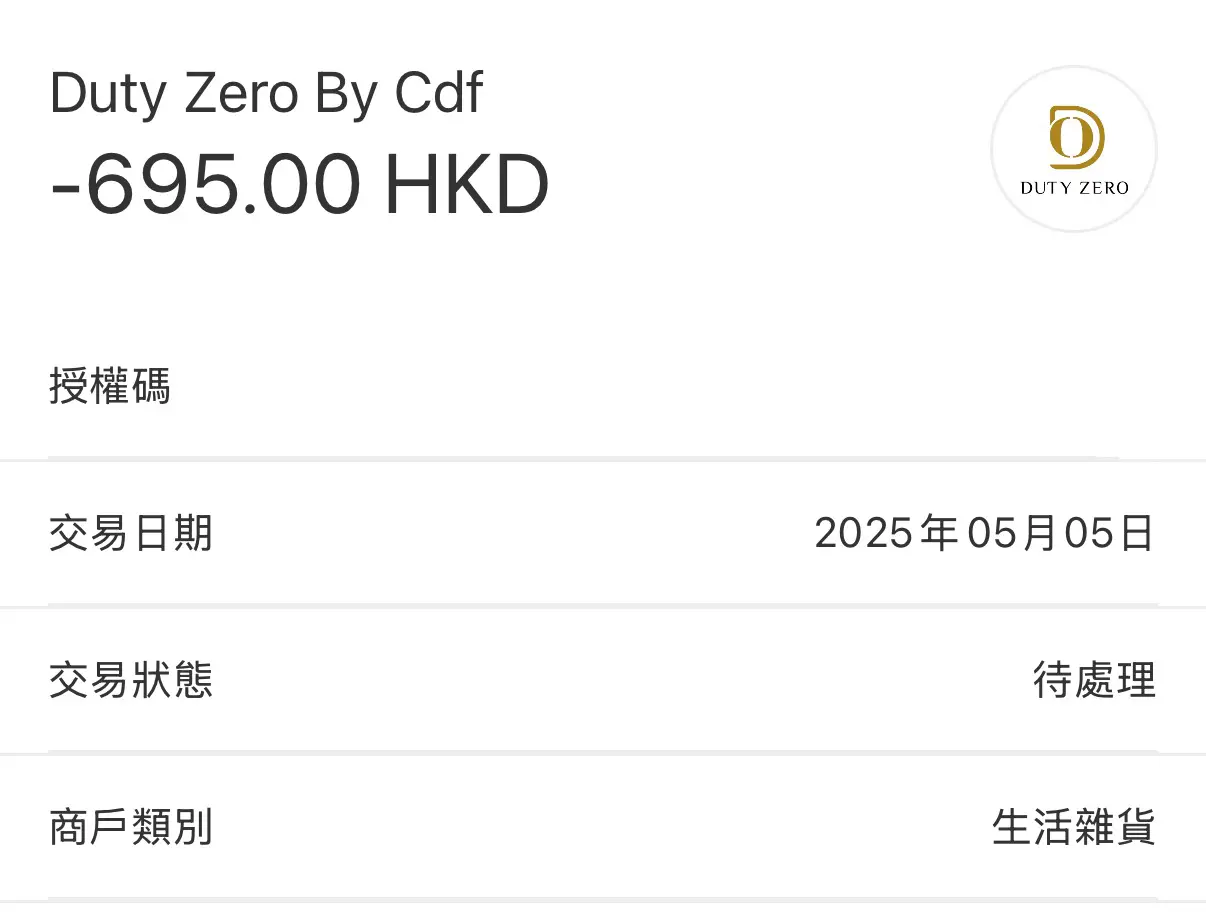Open the Duty Zero By Cdf merchant name
Screen dimensions: 1206x916
coord(266,95)
